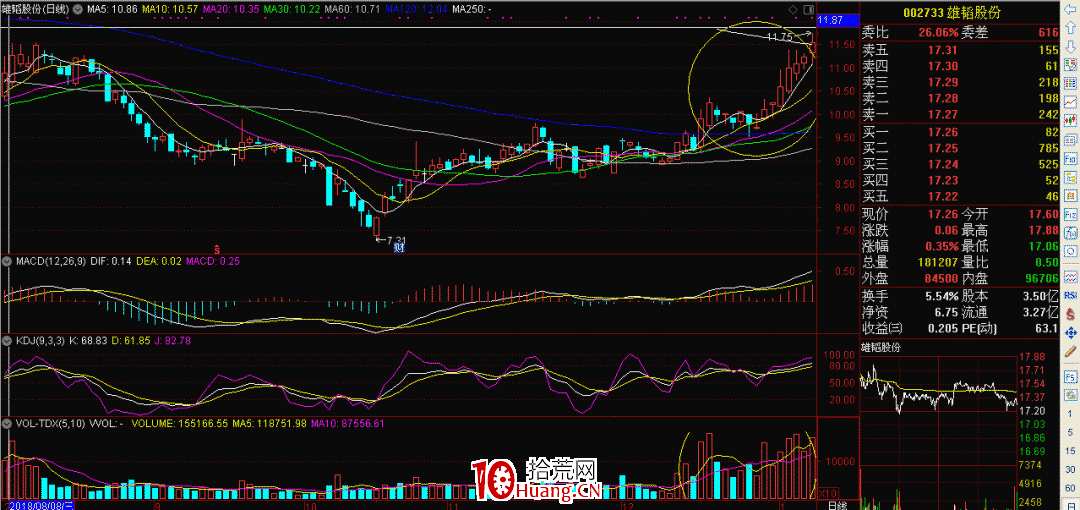The width and height of the screenshot is (1080, 510).
Task: Click the PE(动) value 63.1
Action: coord(1046,329)
